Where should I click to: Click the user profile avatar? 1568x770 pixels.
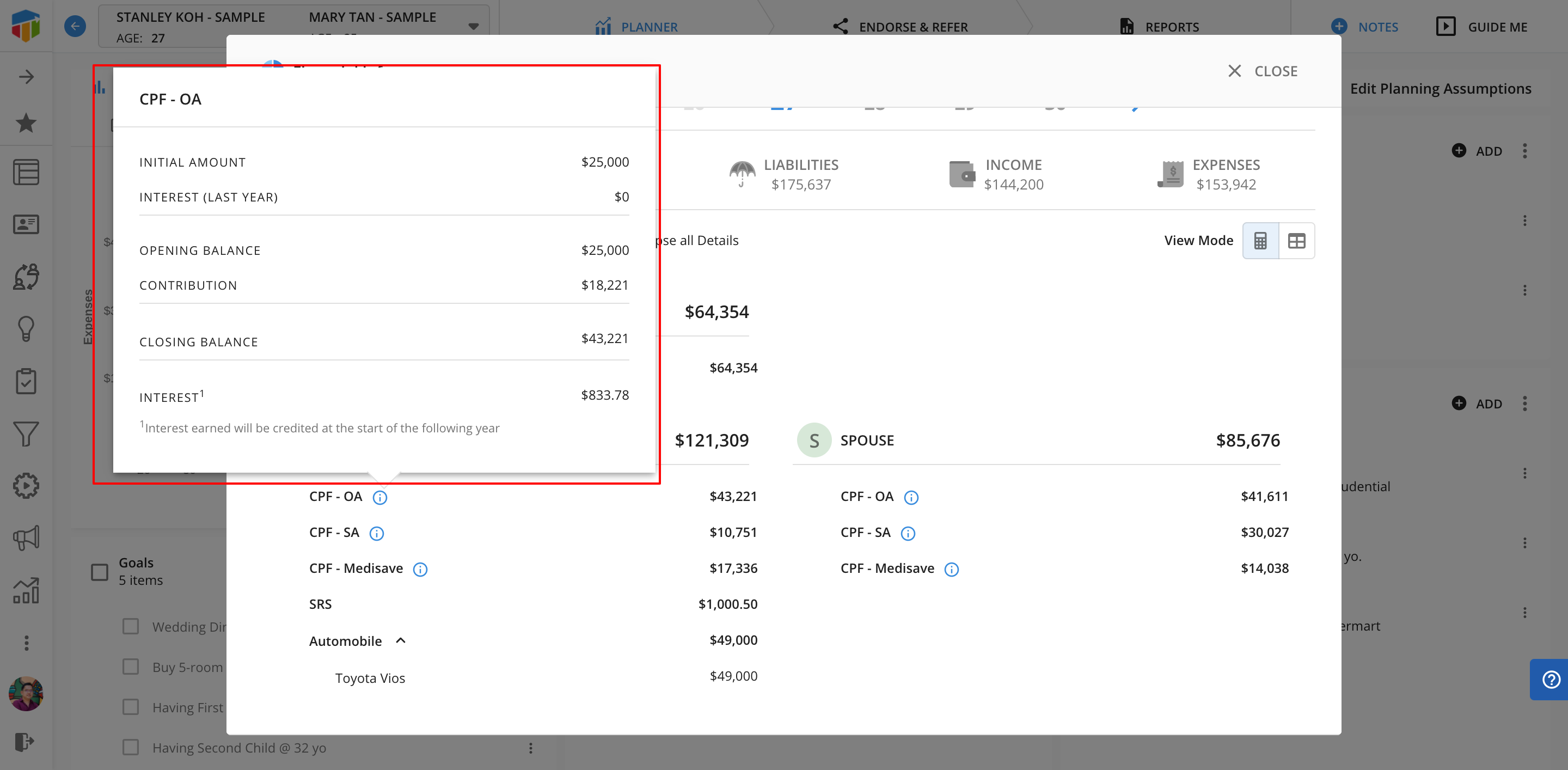[x=26, y=693]
